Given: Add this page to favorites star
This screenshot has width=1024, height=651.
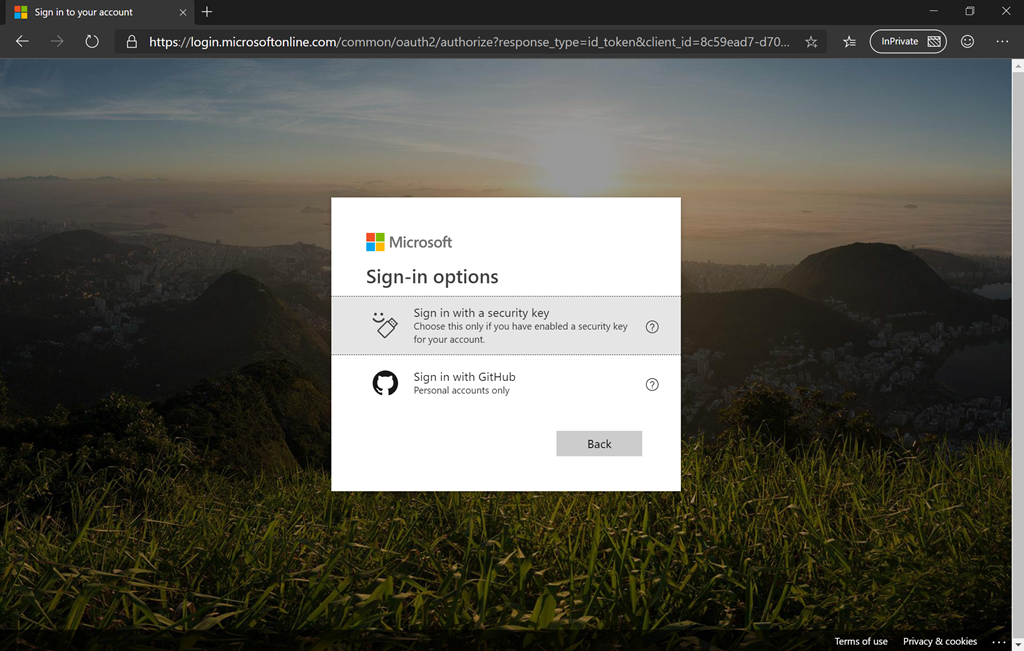Looking at the screenshot, I should (x=811, y=42).
